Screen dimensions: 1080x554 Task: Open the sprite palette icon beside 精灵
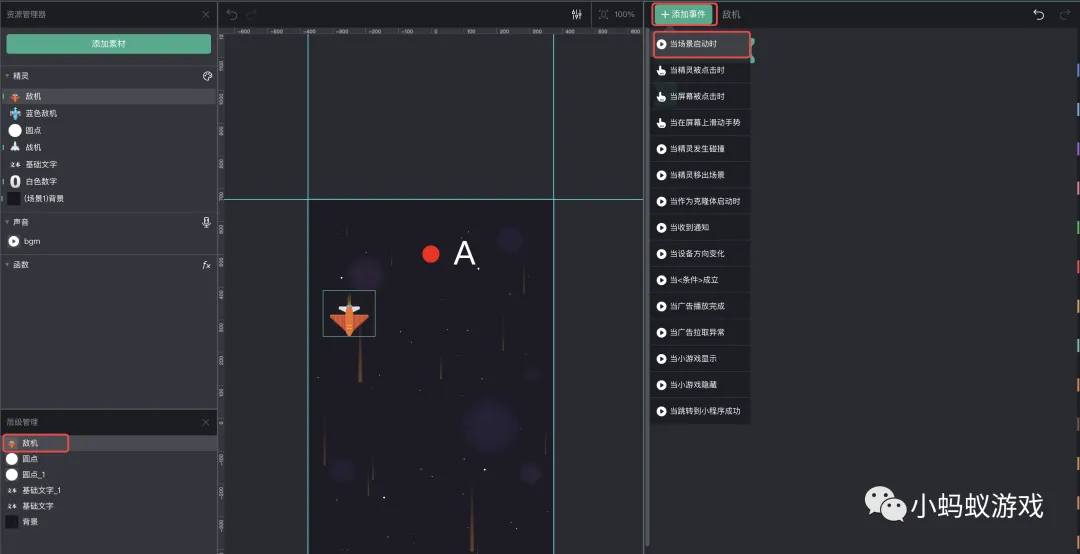click(207, 76)
